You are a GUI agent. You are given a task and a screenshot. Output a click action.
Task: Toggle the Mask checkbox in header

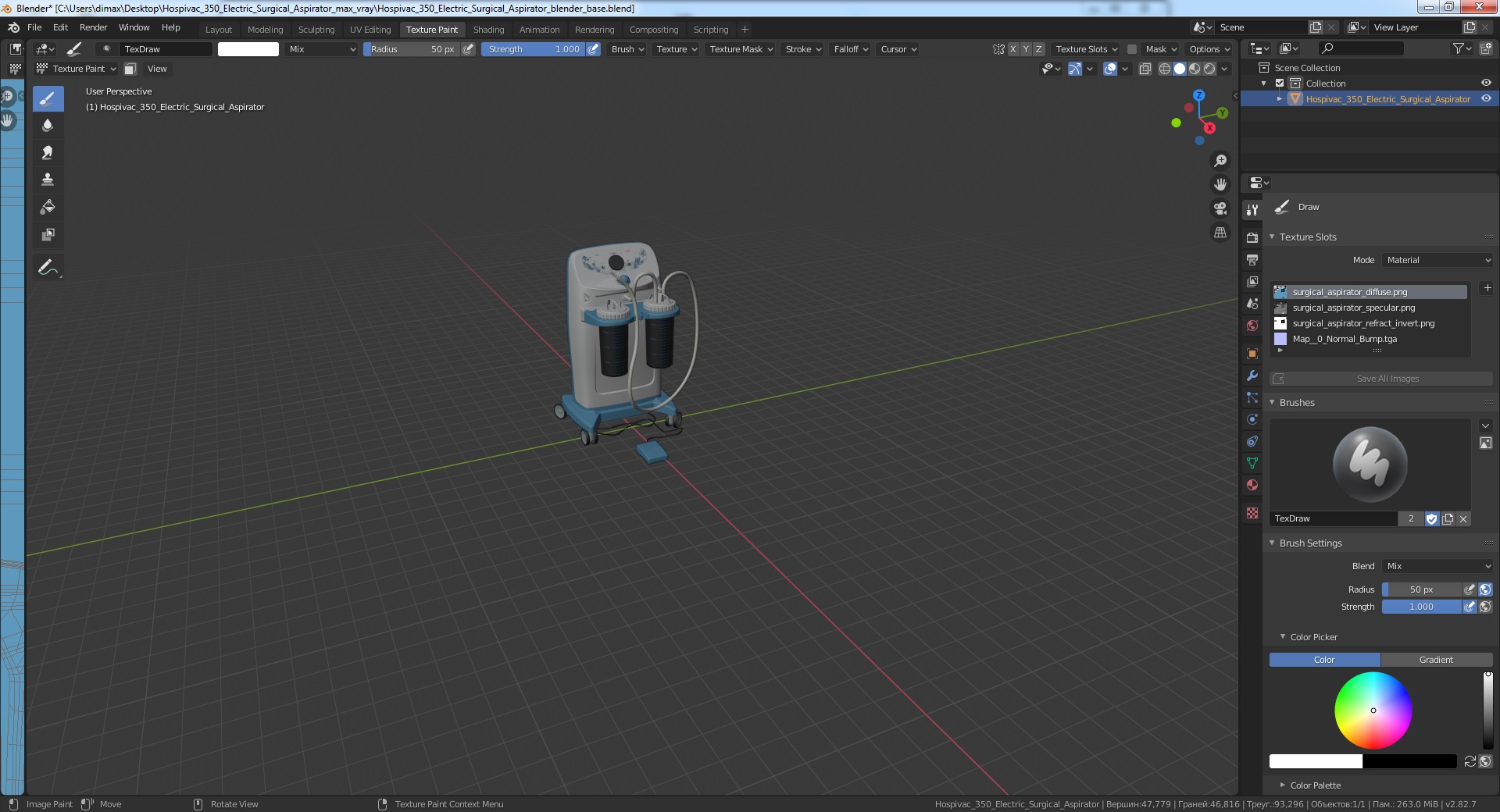(1131, 49)
